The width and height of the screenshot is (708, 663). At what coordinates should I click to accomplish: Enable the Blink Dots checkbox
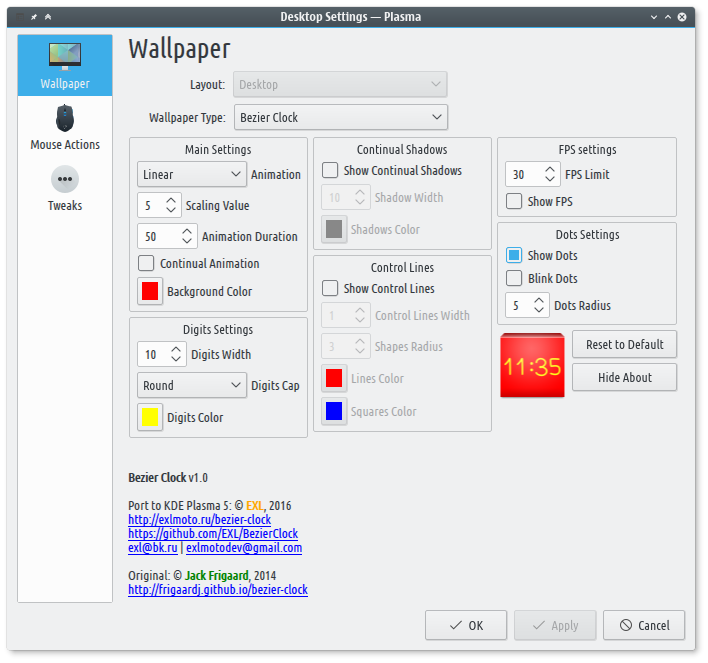[x=514, y=278]
